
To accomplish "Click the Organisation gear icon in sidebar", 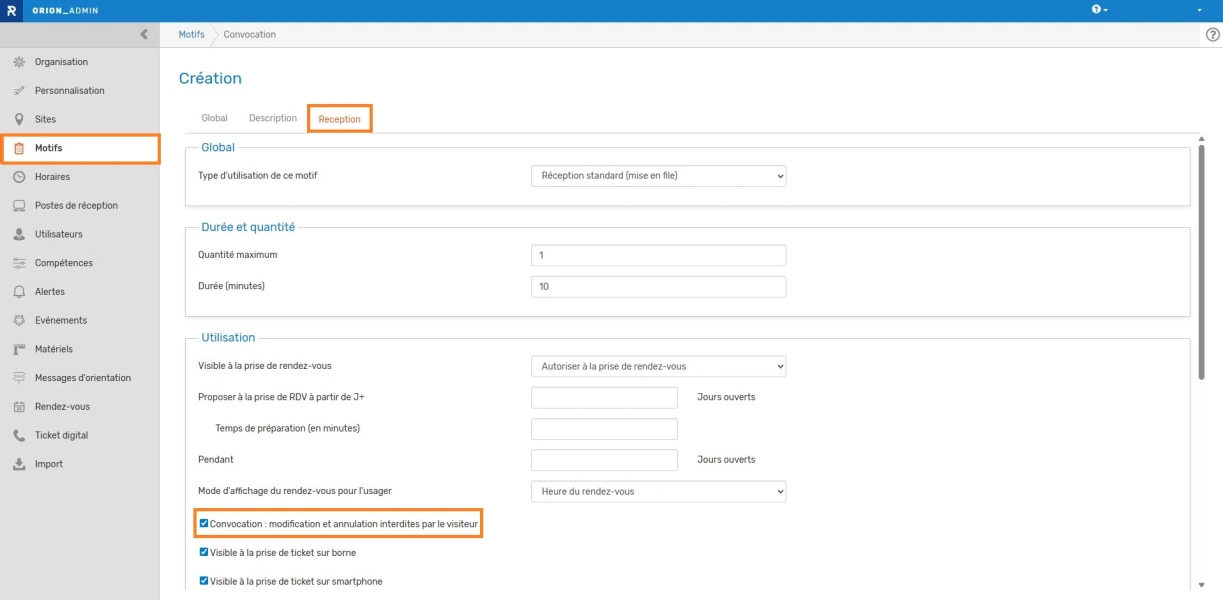I will [x=18, y=62].
